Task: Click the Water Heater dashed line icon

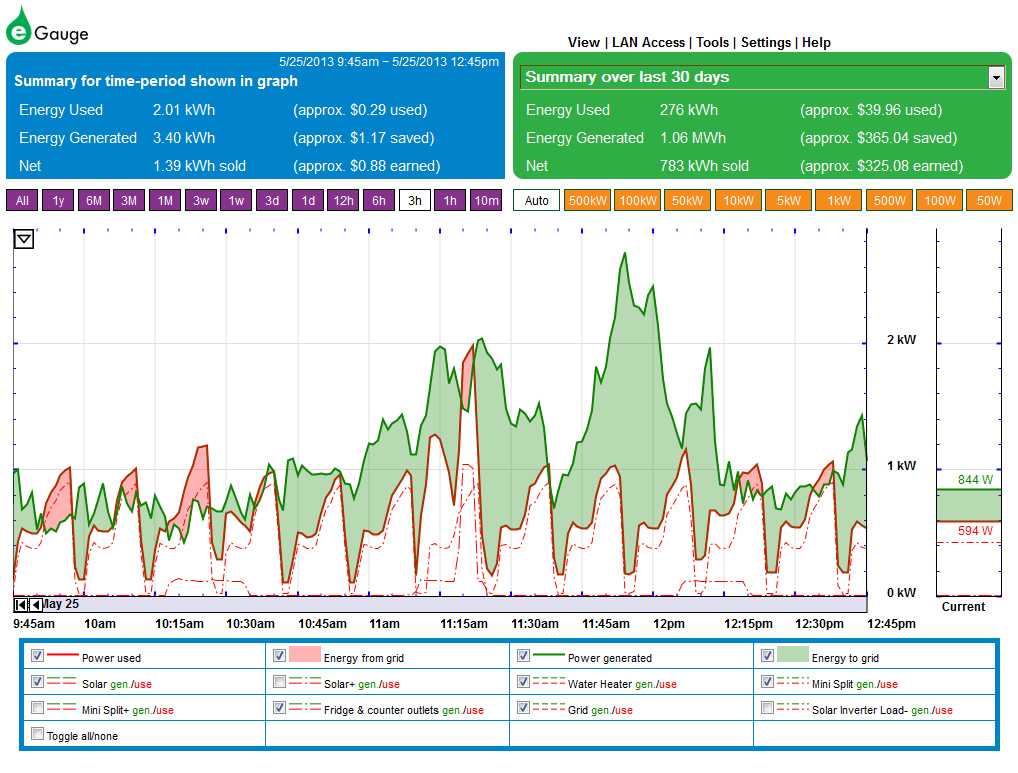Action: (x=548, y=683)
